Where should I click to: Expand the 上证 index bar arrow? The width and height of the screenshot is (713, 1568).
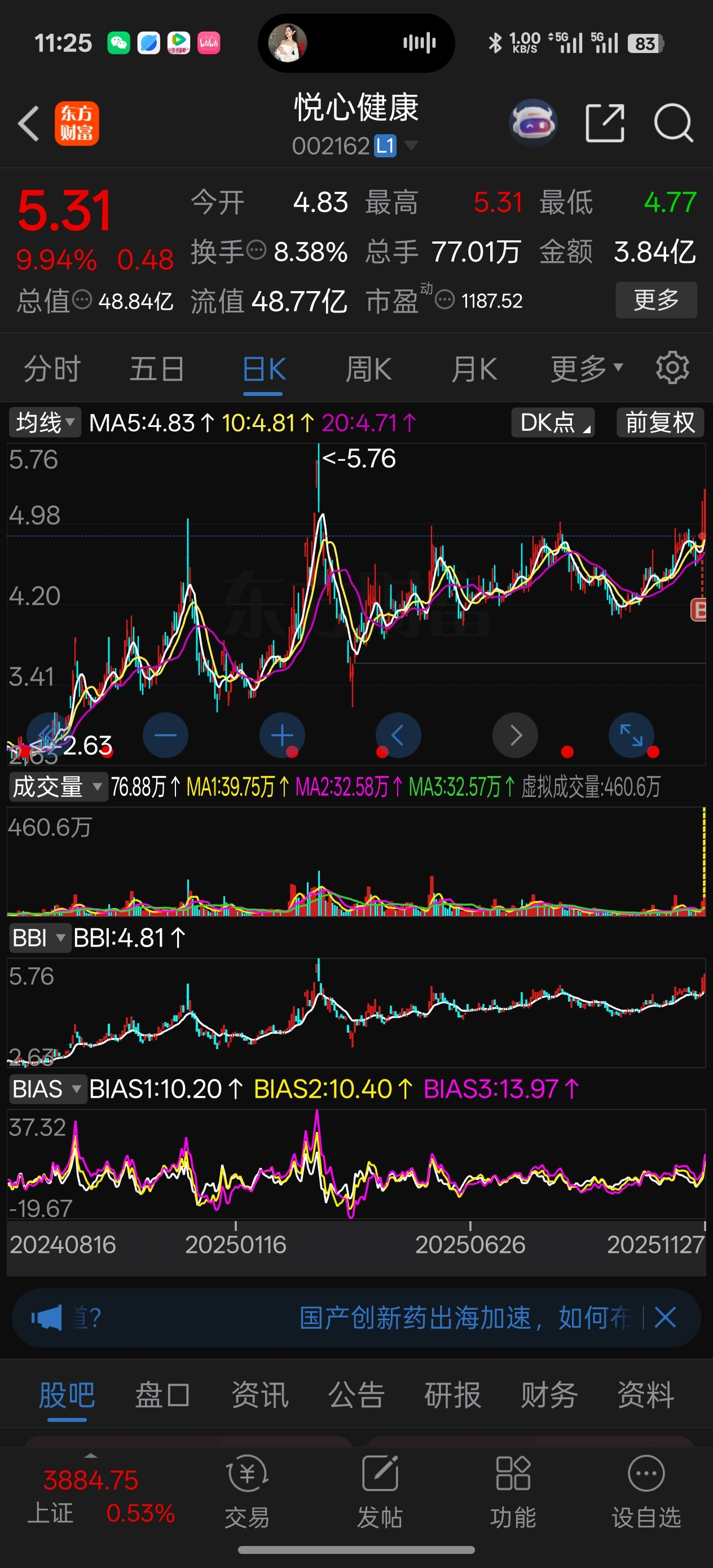[91, 1455]
